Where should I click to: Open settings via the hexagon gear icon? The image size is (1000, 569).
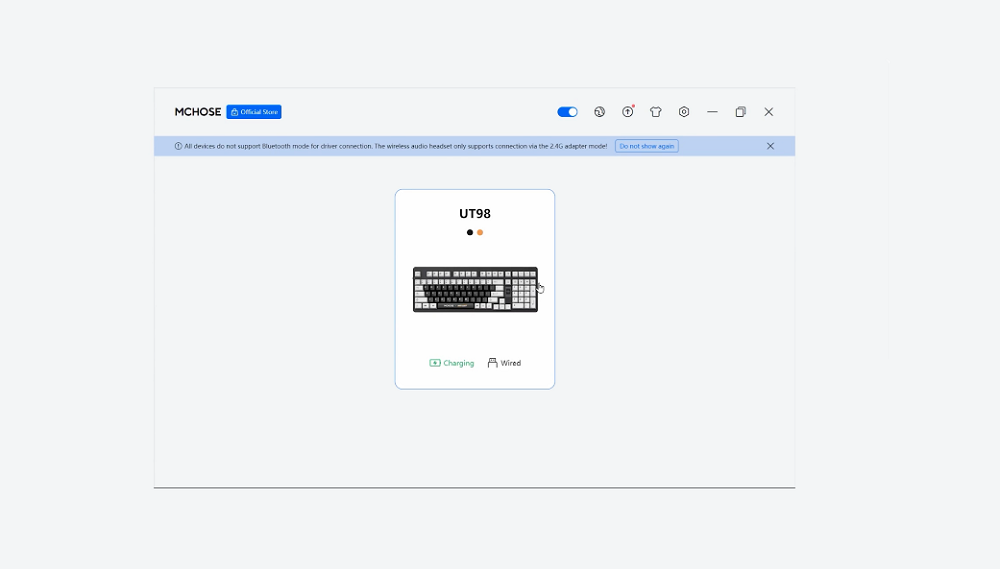pos(684,112)
